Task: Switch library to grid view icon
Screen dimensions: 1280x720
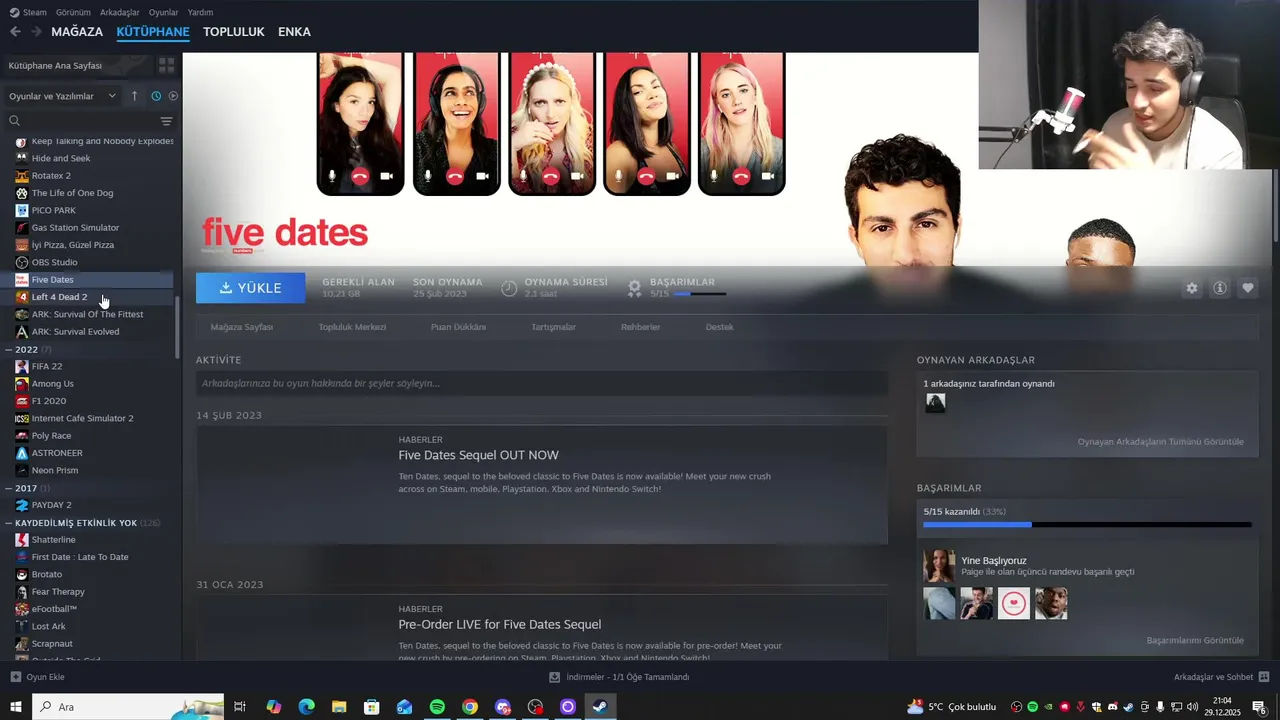Action: point(166,65)
